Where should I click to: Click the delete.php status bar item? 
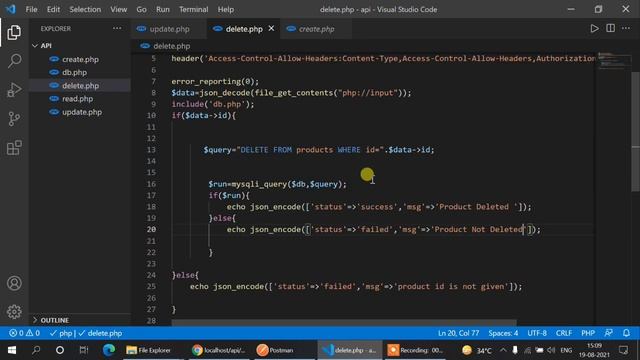pyautogui.click(x=100, y=333)
